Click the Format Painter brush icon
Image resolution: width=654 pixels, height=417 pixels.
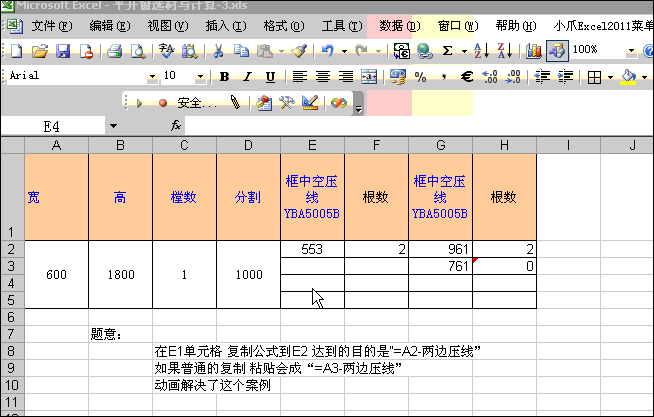coord(299,50)
